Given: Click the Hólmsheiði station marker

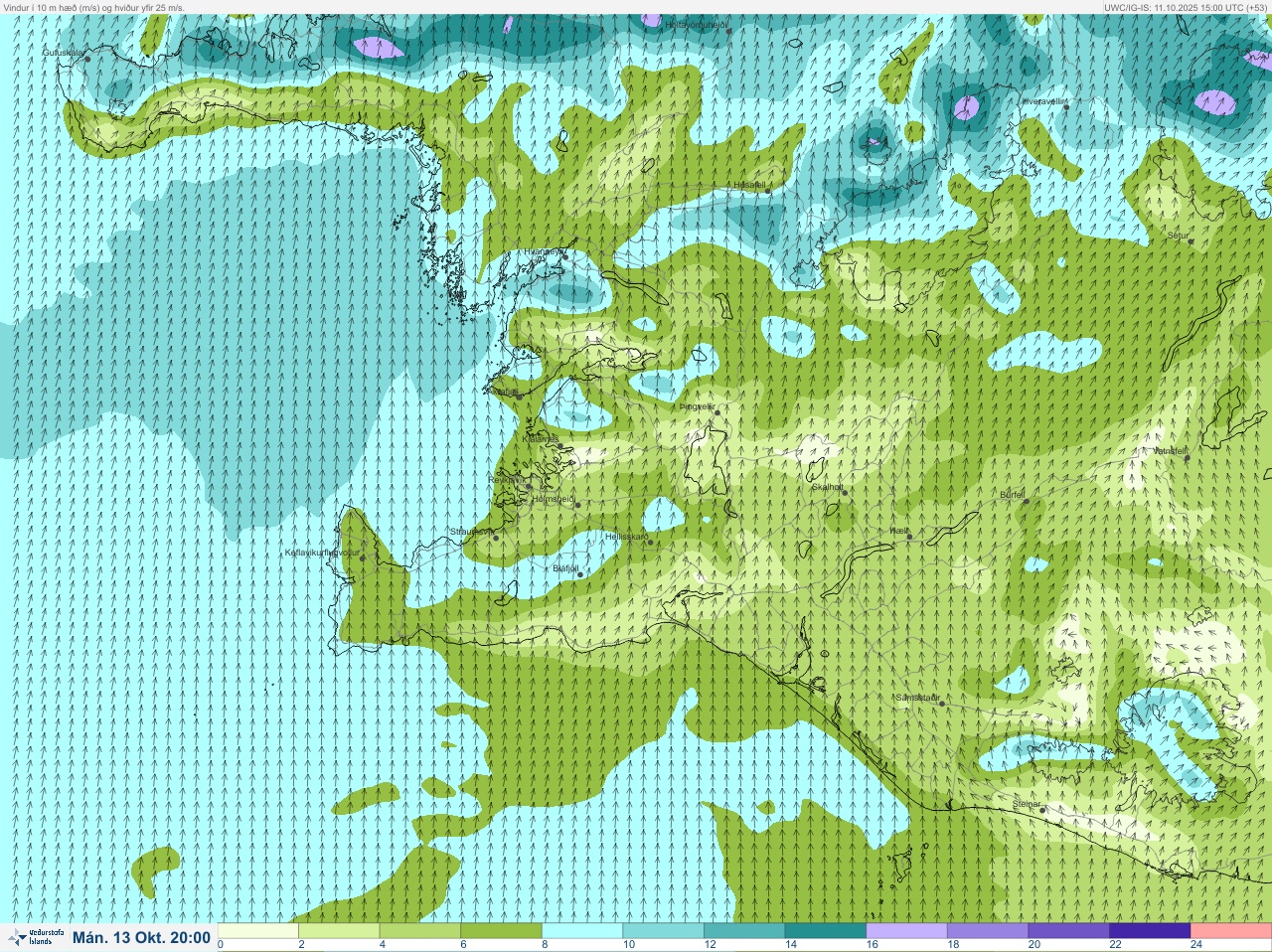Looking at the screenshot, I should point(577,505).
